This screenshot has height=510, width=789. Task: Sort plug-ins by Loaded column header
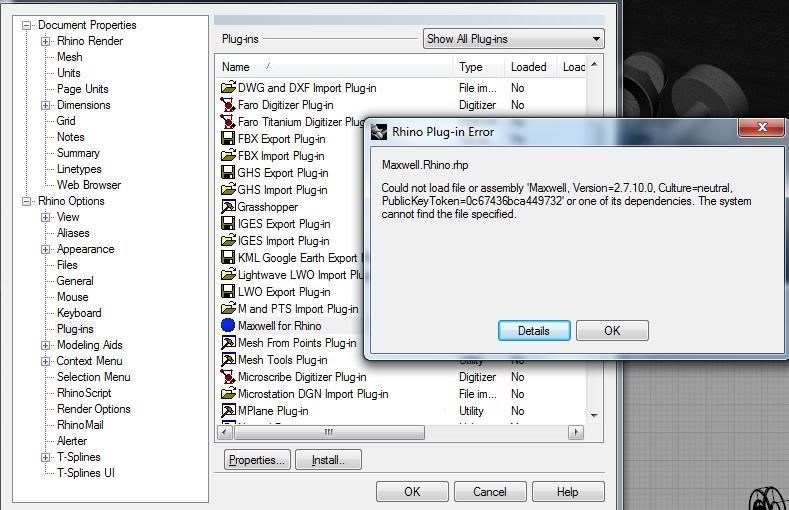click(x=530, y=66)
